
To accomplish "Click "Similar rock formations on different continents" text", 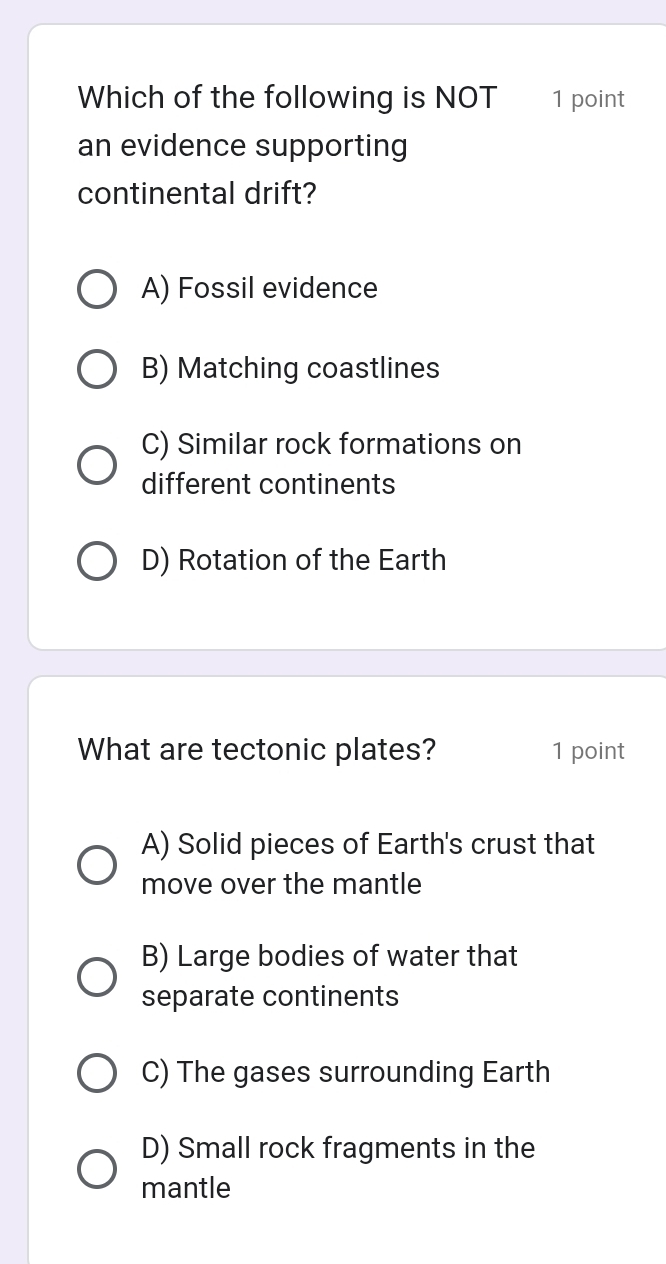I will (331, 464).
